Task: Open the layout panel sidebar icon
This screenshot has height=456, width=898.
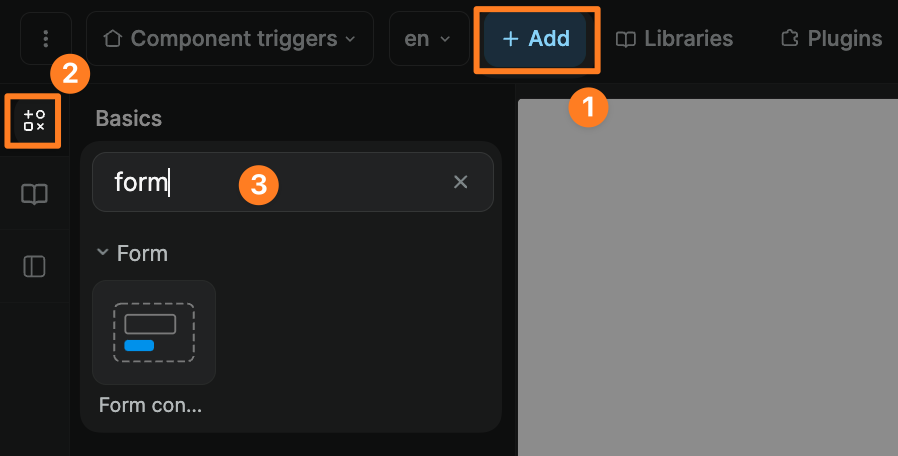Action: [34, 266]
